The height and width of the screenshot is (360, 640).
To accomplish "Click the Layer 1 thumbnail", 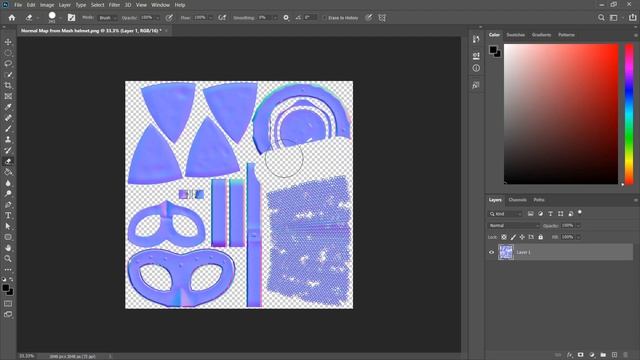I will [x=506, y=252].
